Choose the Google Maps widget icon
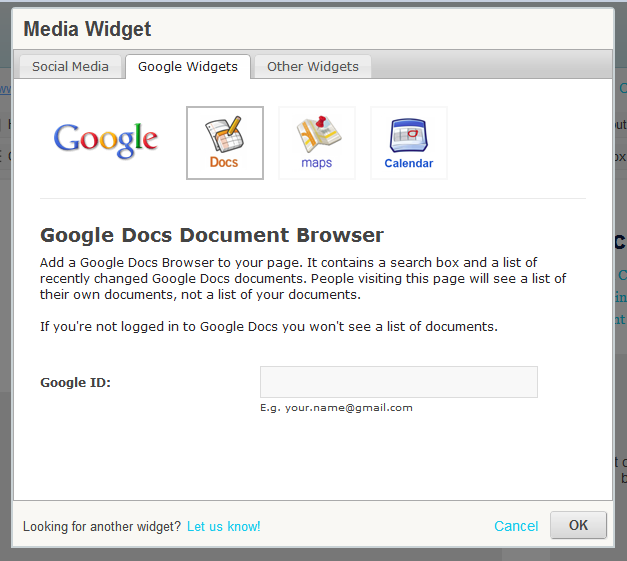627x561 pixels. pyautogui.click(x=317, y=143)
